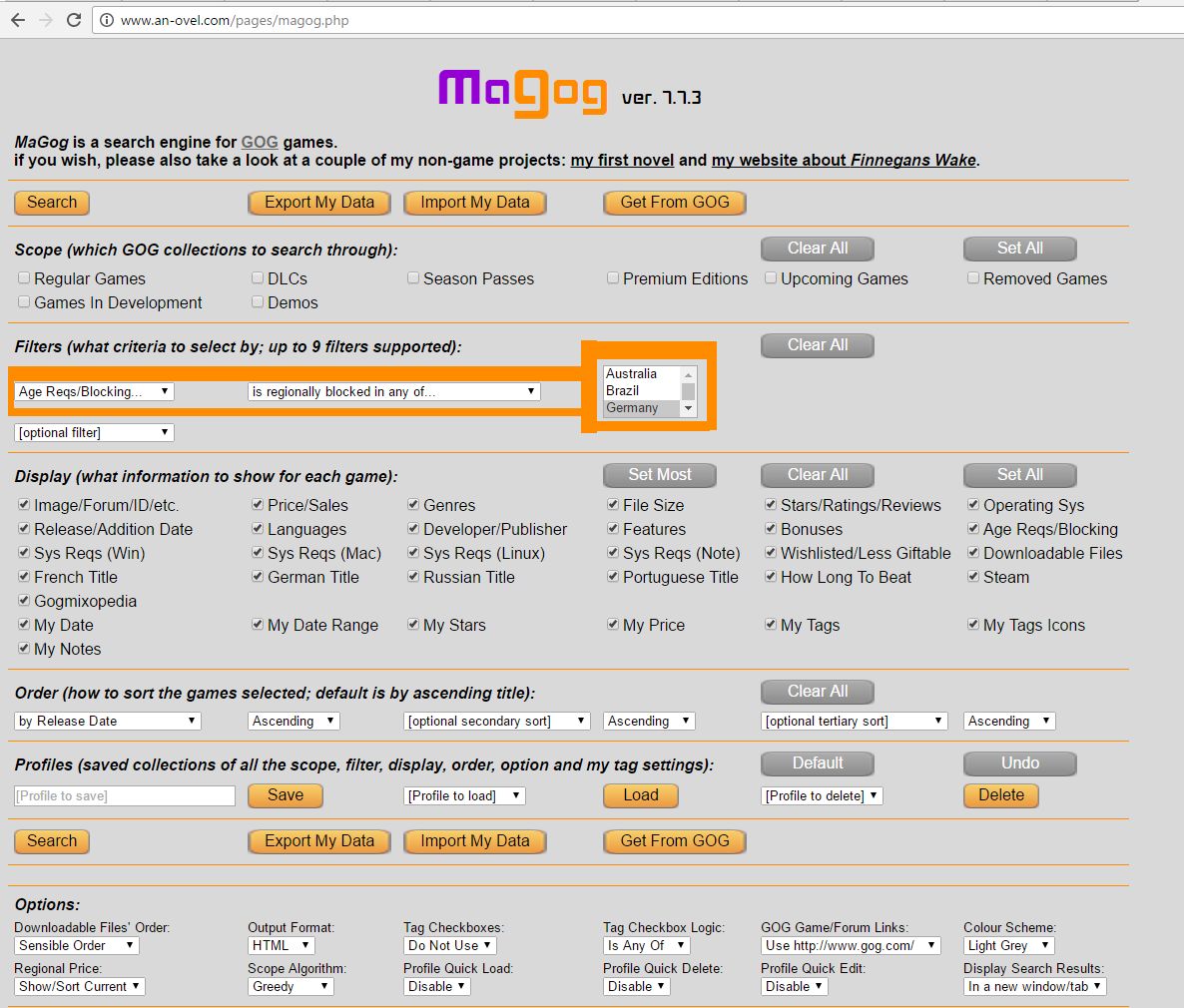Save the current profile

pyautogui.click(x=286, y=795)
